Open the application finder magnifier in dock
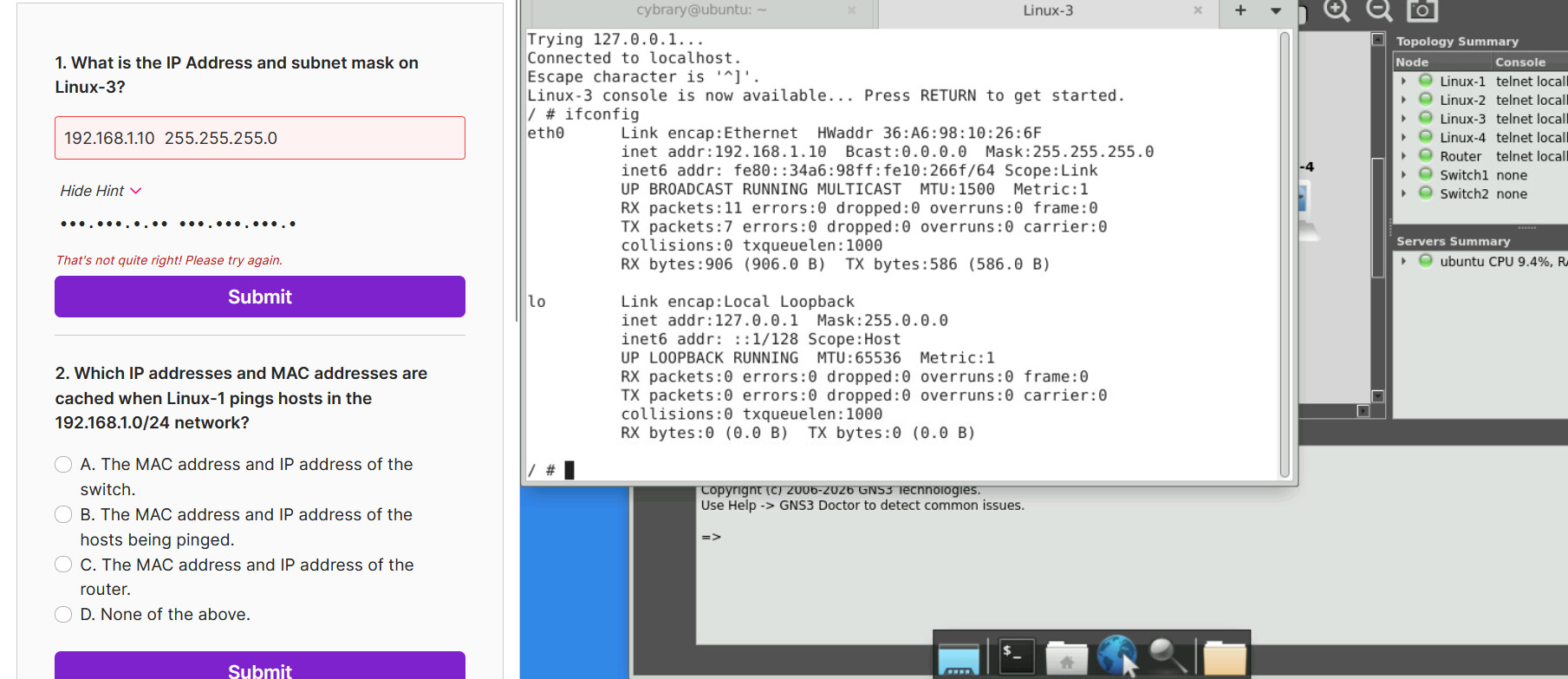 click(x=1167, y=656)
